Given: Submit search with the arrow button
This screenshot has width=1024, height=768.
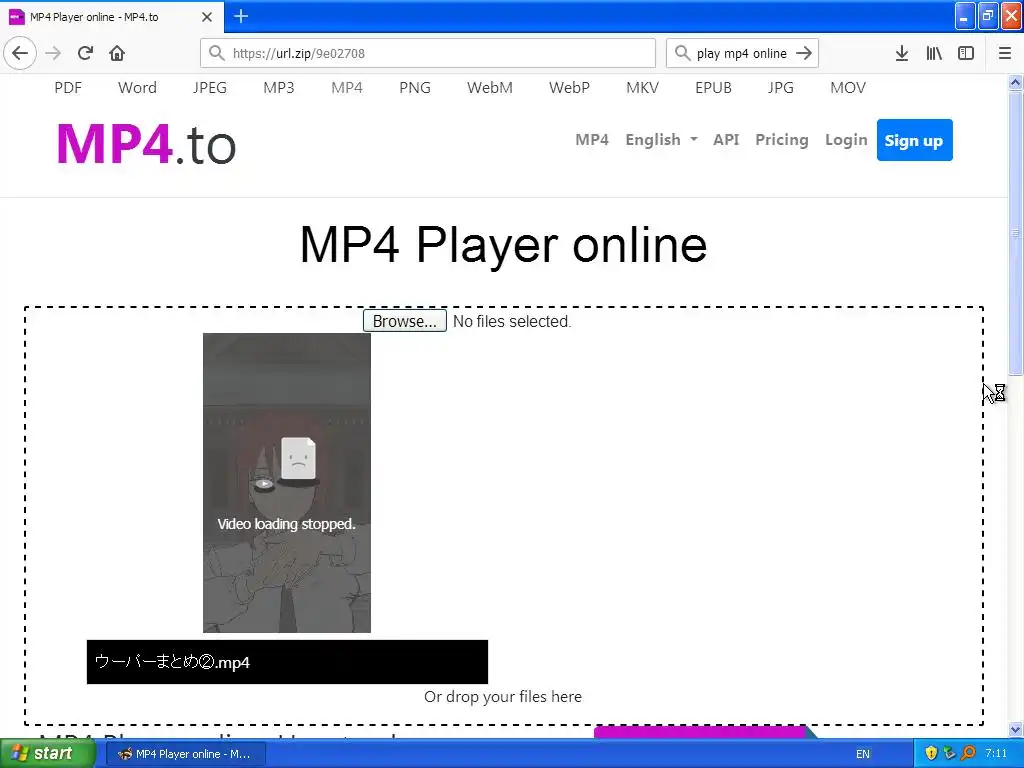Looking at the screenshot, I should point(804,53).
